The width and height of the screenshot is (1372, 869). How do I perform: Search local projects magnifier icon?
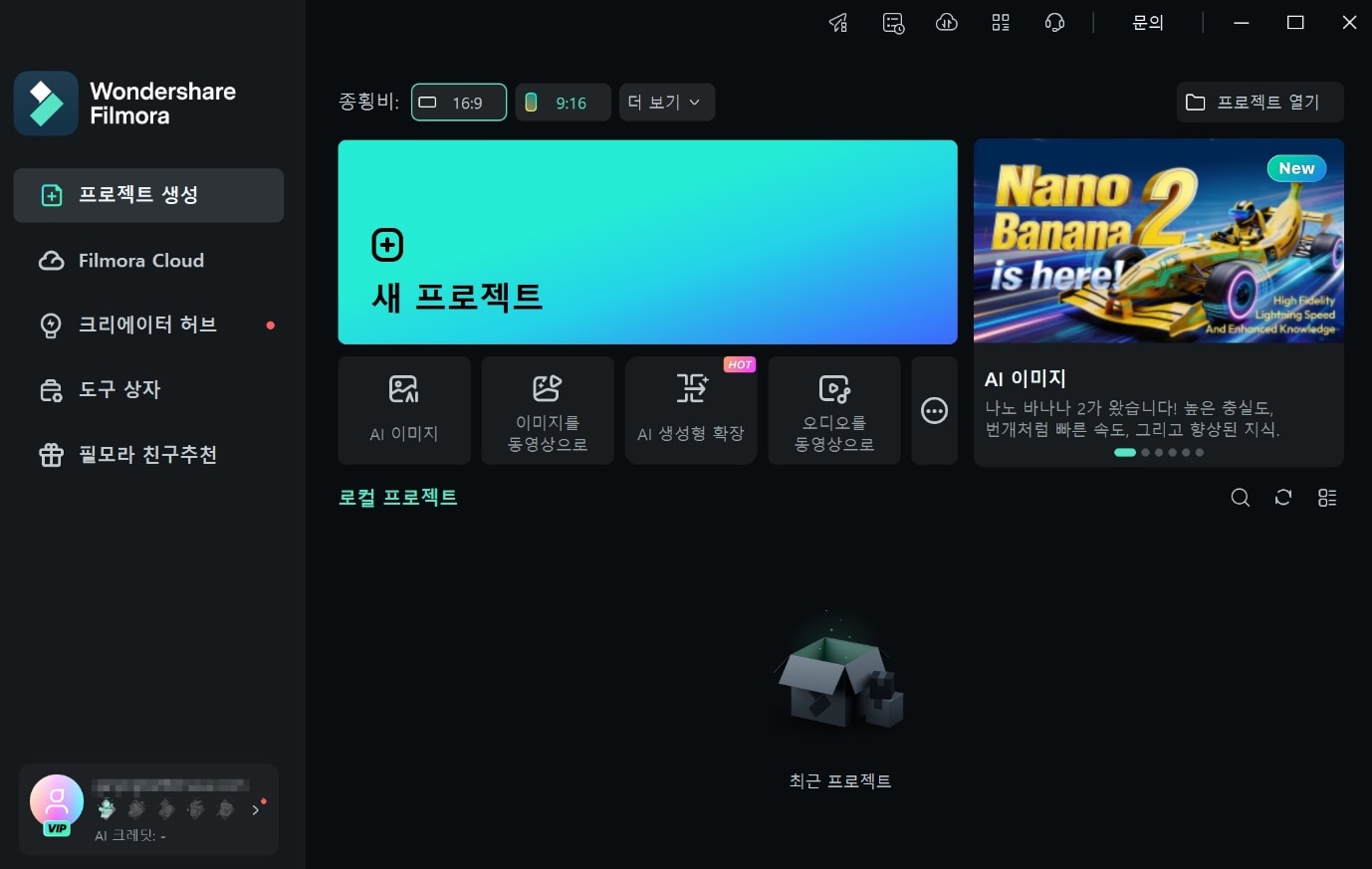[x=1240, y=498]
